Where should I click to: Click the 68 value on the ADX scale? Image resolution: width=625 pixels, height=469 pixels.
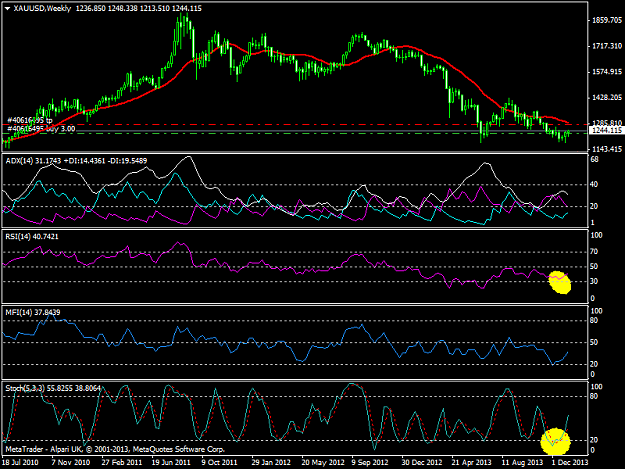[595, 159]
